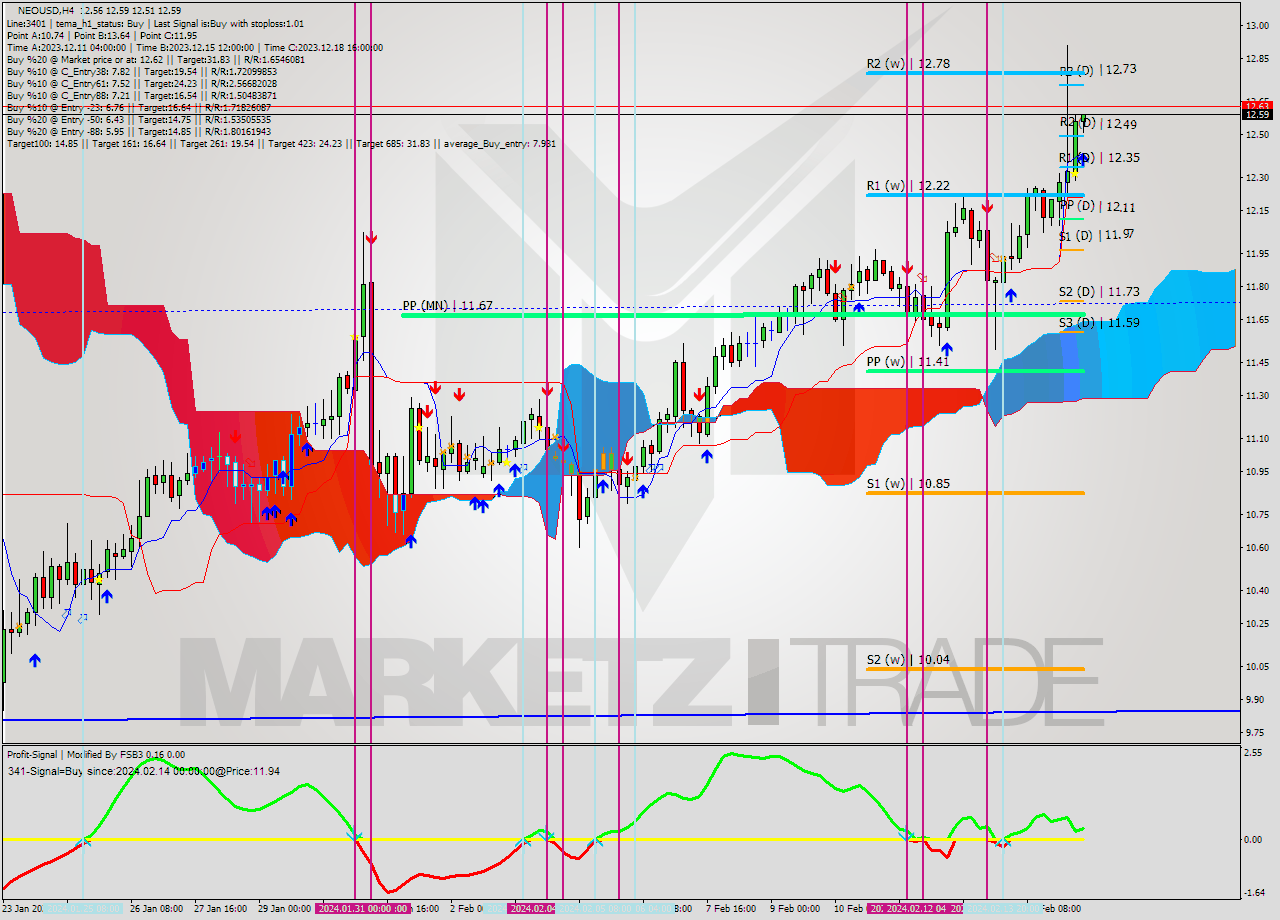The width and height of the screenshot is (1280, 920).
Task: Click the 10.75 price axis value
Action: tap(1257, 514)
